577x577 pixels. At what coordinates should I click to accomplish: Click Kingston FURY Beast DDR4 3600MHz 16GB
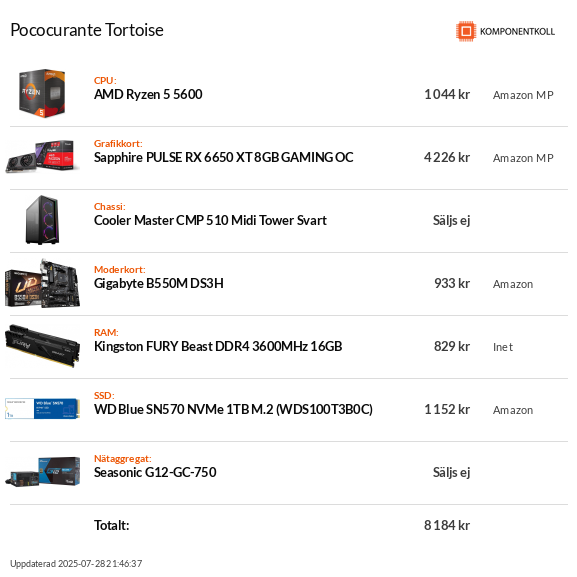click(x=218, y=347)
